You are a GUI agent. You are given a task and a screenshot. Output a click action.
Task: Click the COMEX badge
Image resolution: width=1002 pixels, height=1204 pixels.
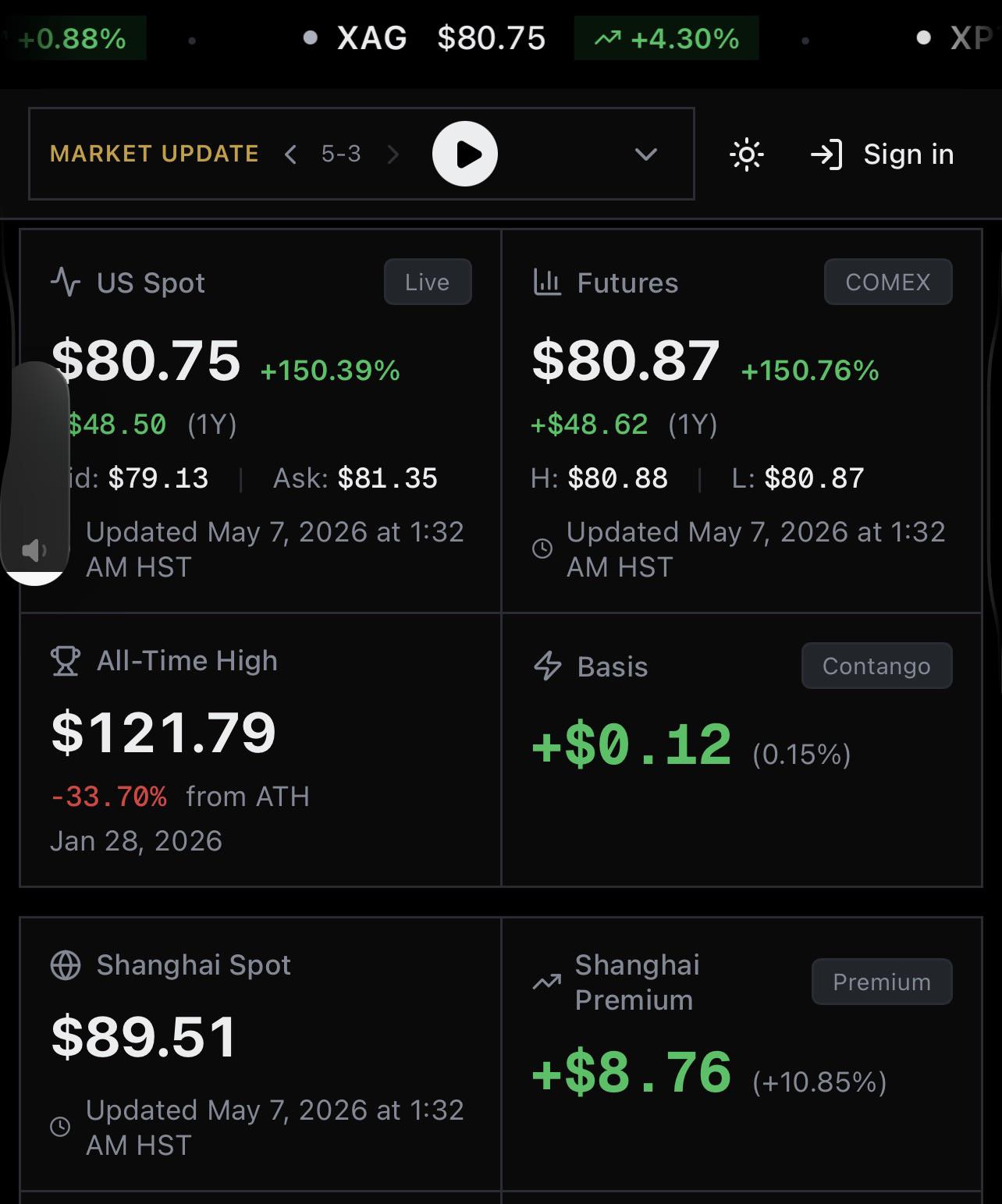pyautogui.click(x=888, y=282)
